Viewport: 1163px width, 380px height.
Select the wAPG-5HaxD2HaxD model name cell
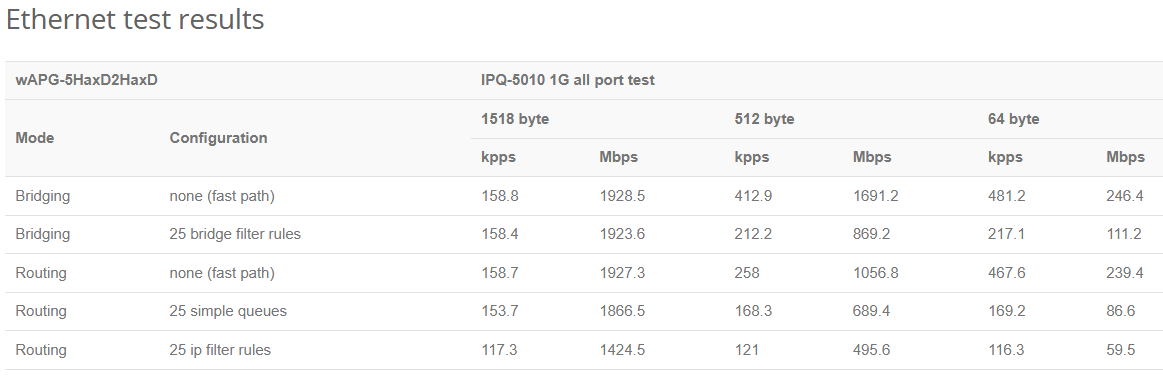pos(87,80)
